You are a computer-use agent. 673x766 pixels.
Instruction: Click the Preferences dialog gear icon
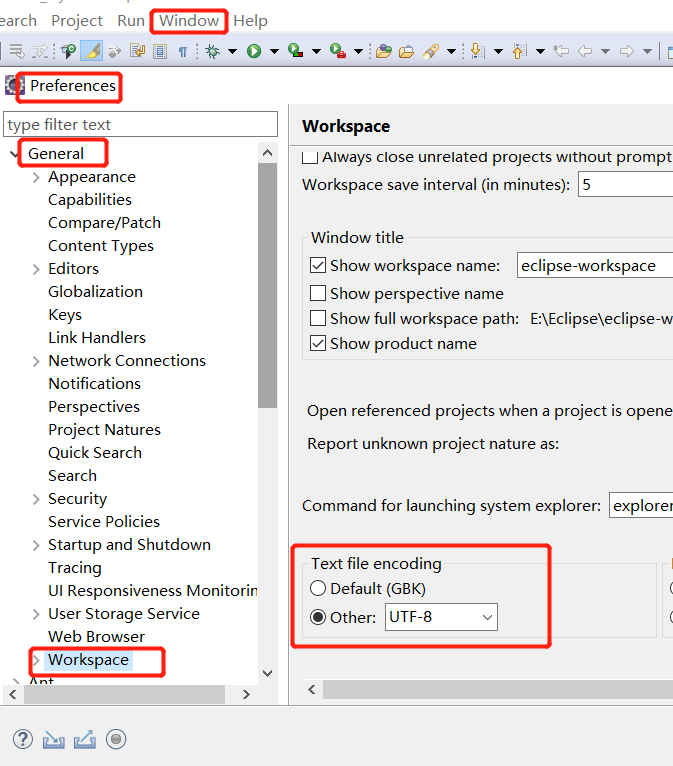tap(14, 85)
